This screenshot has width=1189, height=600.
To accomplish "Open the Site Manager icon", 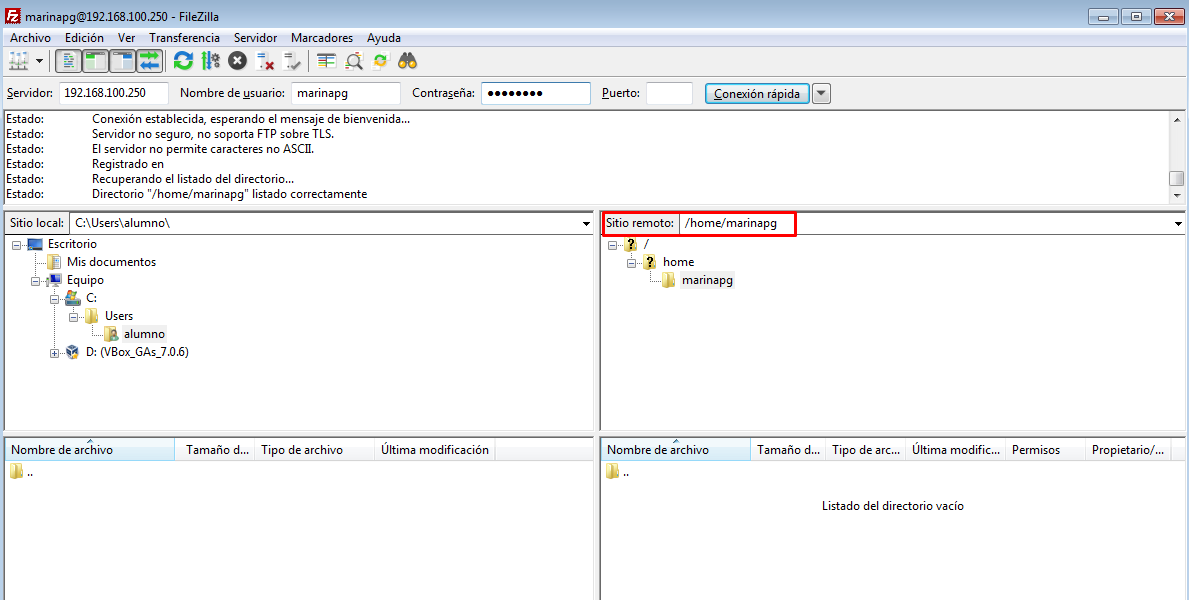I will [19, 61].
